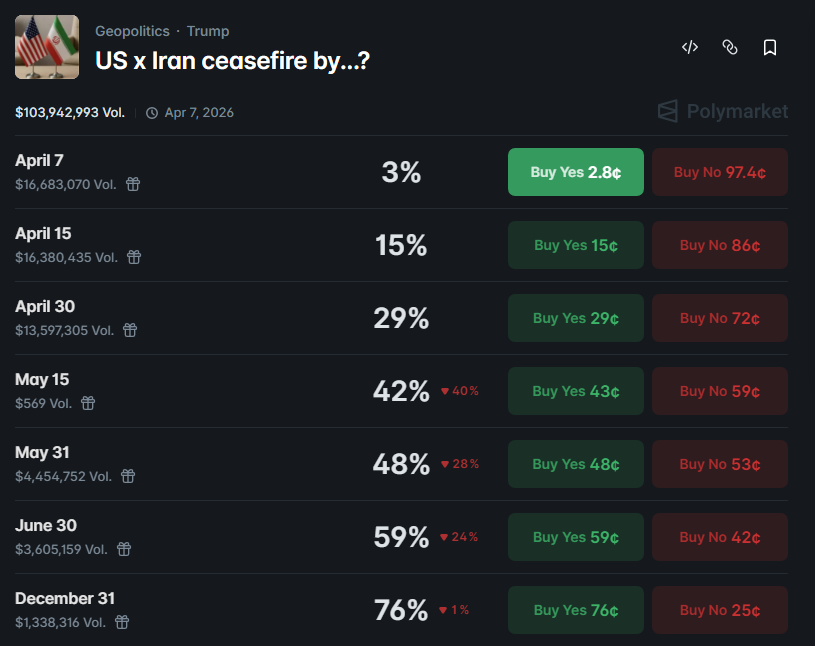Click the rewards gift icon beside April 7 volume
Viewport: 815px width, 646px height.
[134, 184]
